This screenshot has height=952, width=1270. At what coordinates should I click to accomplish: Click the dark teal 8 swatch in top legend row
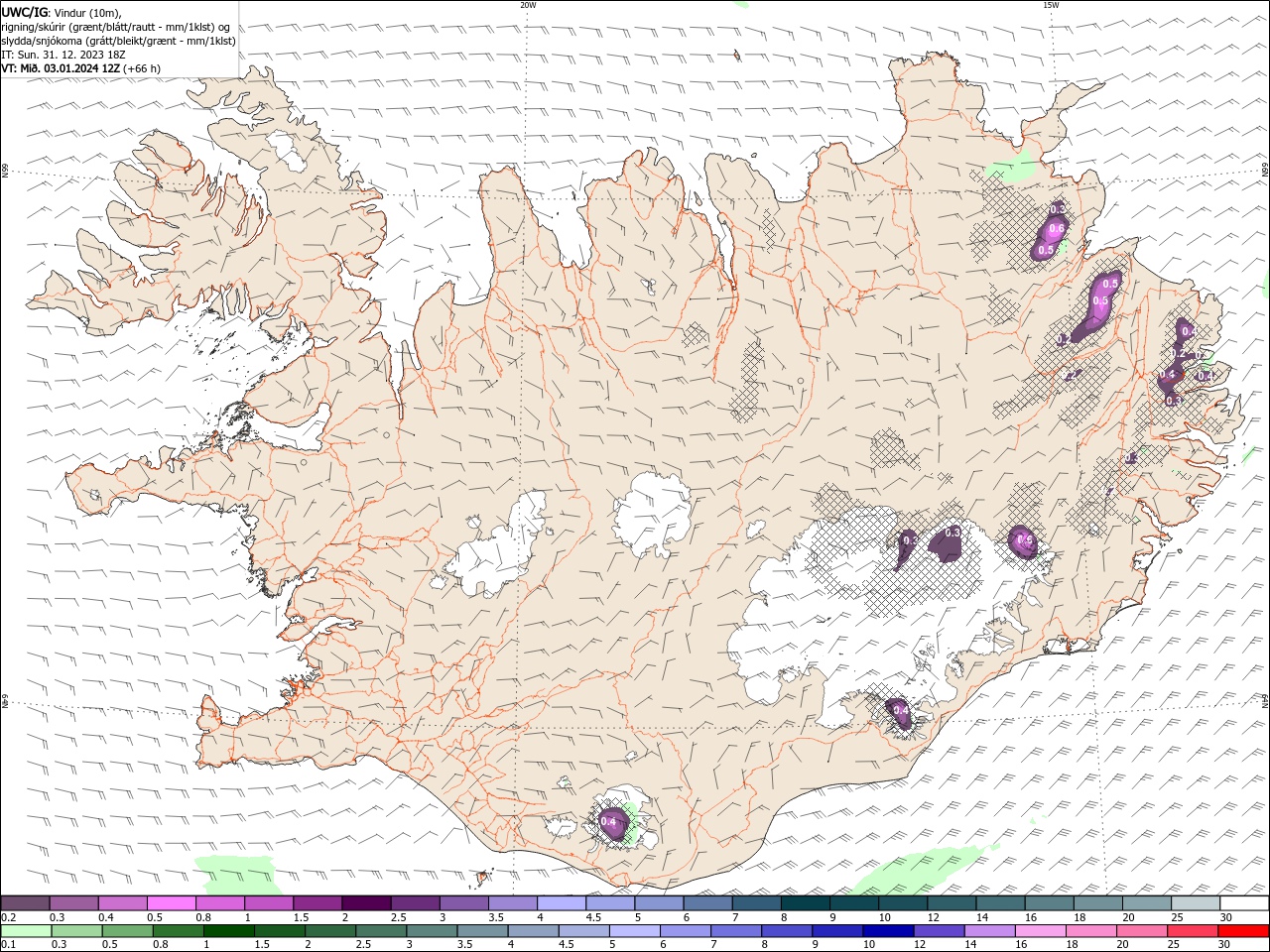coord(805,903)
